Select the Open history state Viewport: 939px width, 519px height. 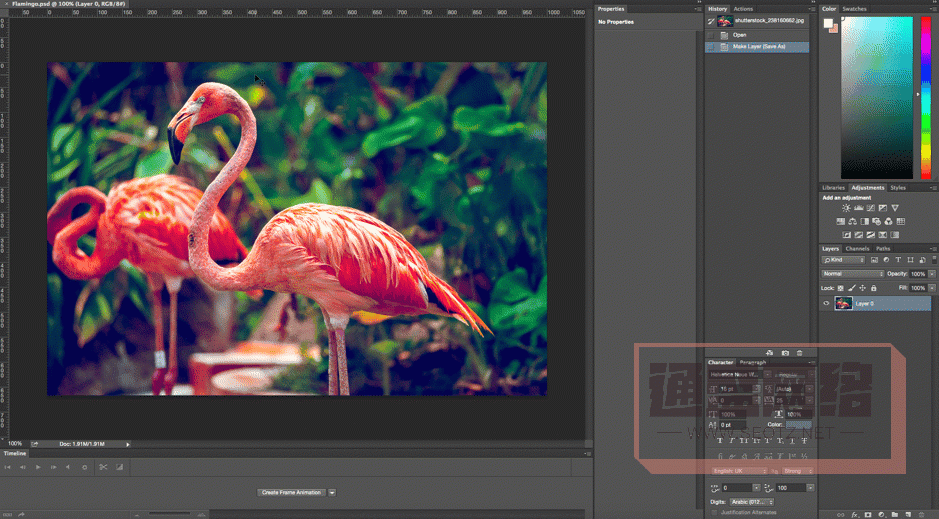tap(740, 35)
